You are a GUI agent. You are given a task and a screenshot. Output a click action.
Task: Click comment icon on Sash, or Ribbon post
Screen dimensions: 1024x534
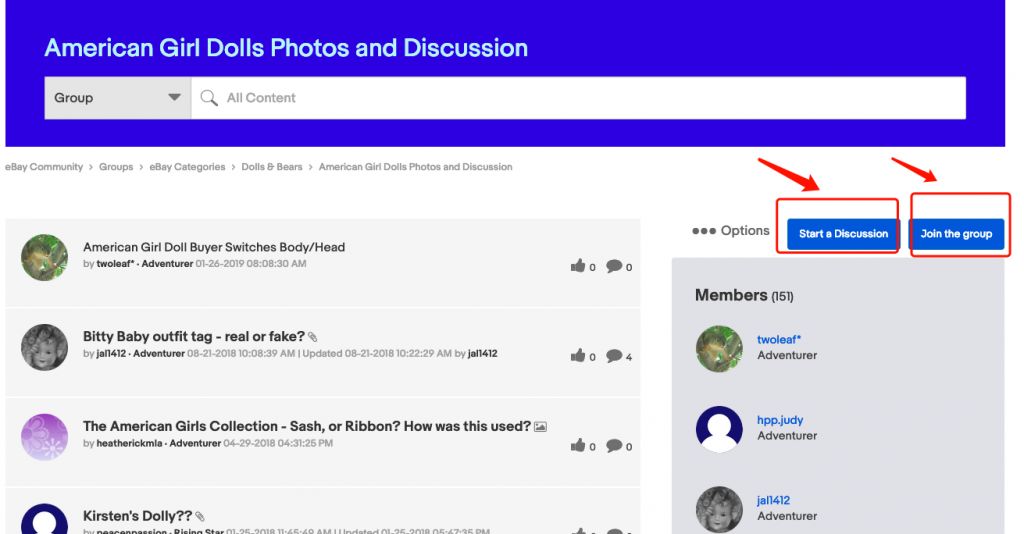pos(614,446)
